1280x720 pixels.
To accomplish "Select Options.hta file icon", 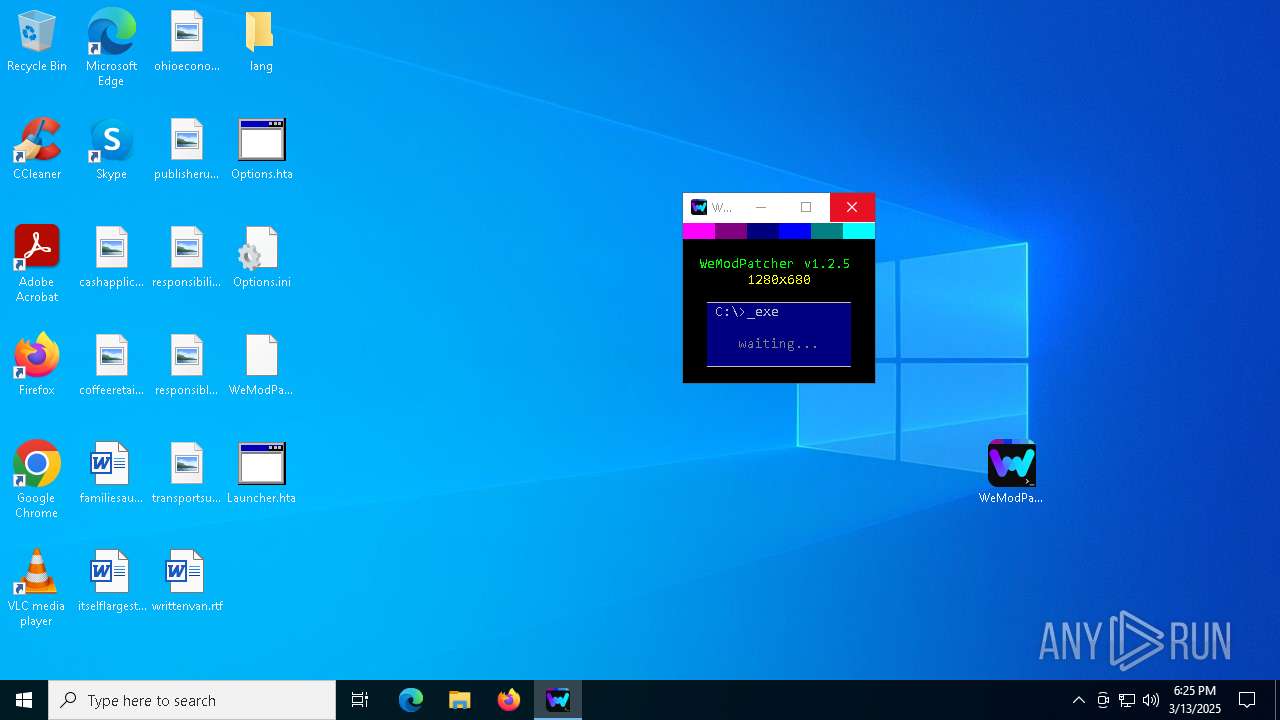I will click(261, 150).
